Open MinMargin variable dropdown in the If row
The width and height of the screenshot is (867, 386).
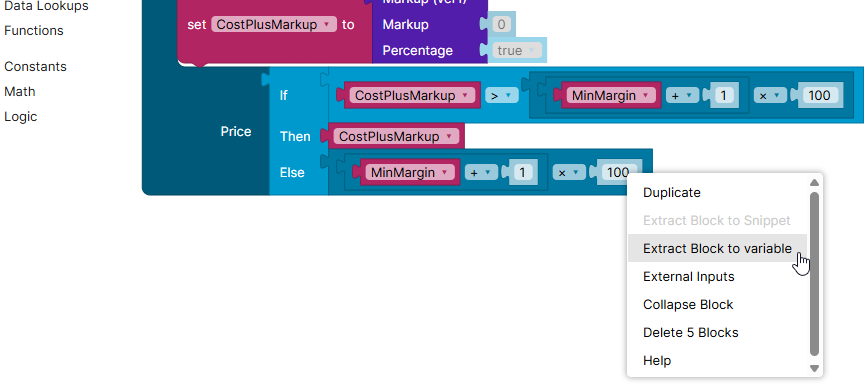pyautogui.click(x=610, y=95)
